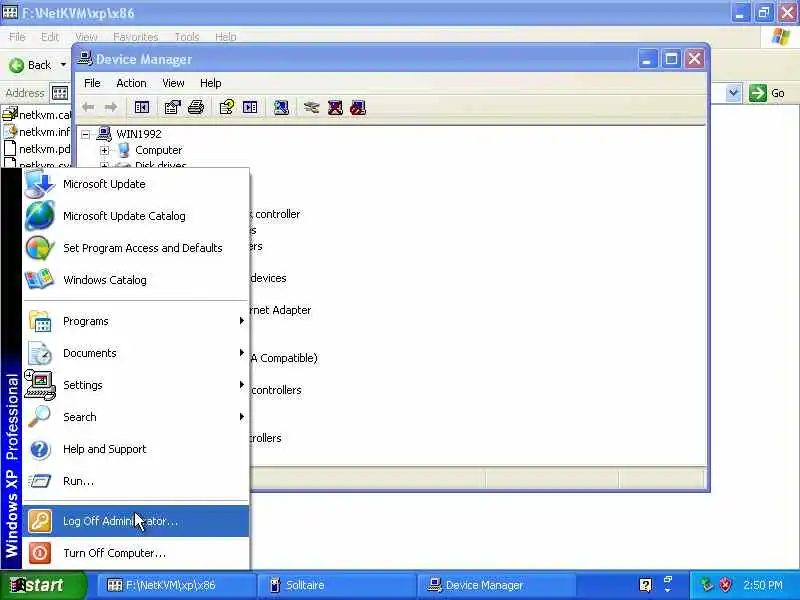Open the Device Manager View menu
This screenshot has width=800, height=600.
(173, 83)
